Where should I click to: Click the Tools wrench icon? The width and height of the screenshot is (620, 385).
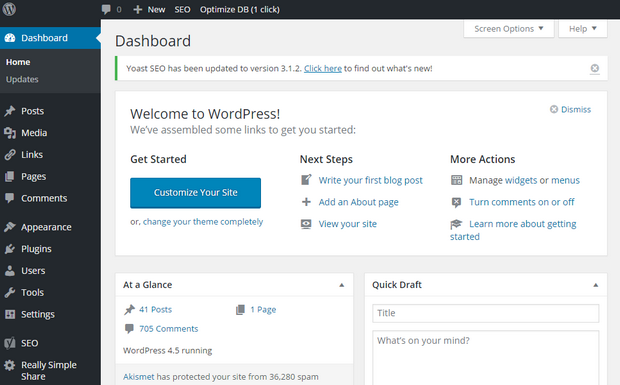pos(9,293)
